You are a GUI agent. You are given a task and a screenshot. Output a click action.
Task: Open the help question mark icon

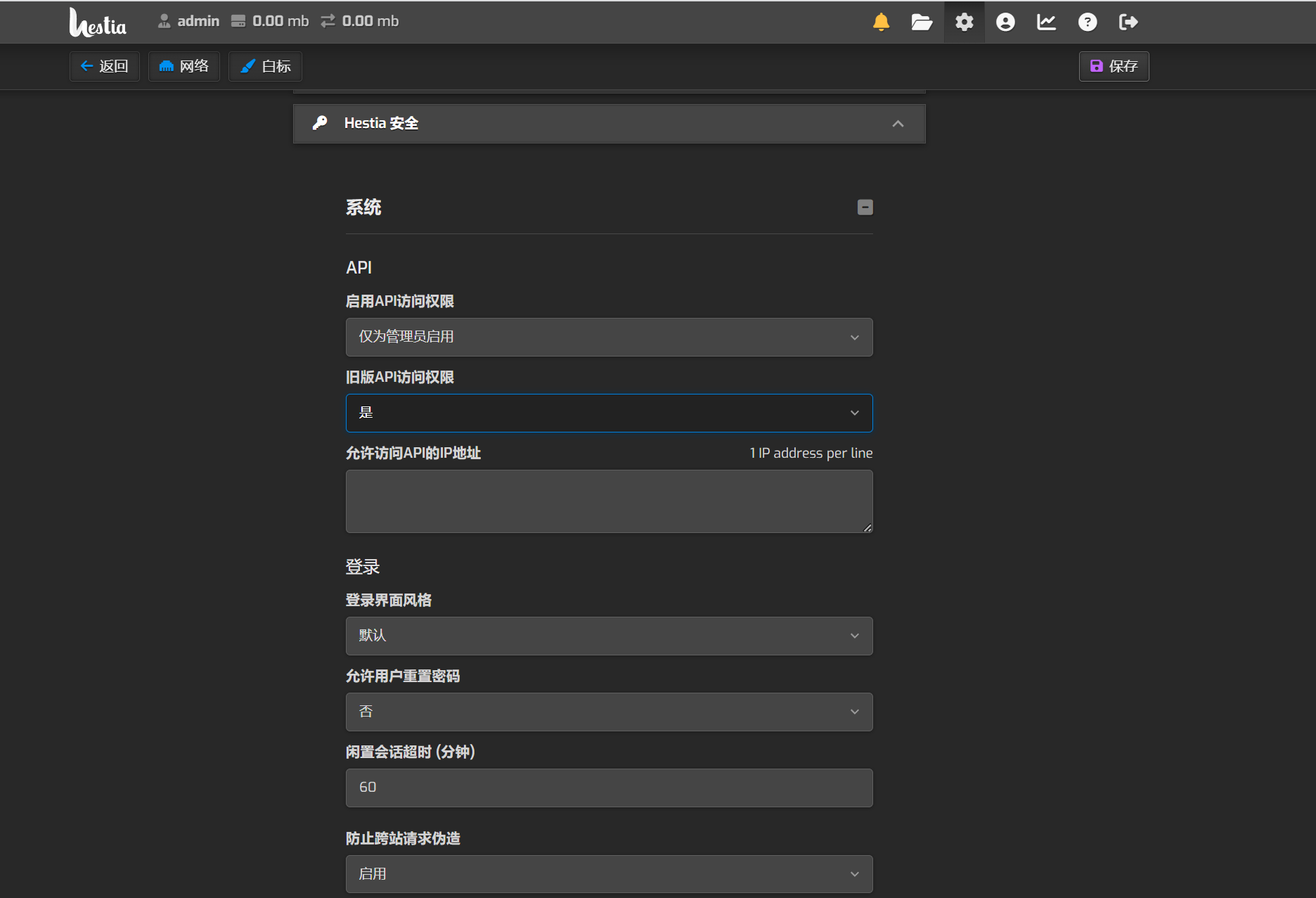[1087, 23]
